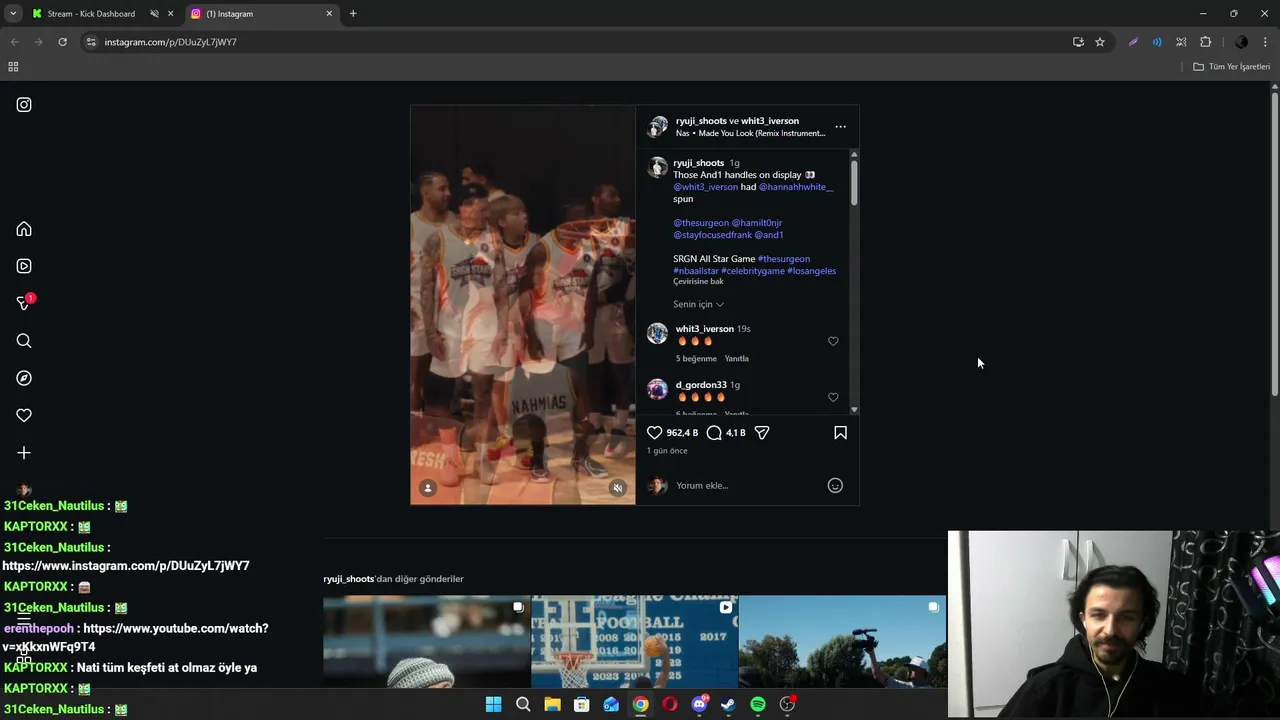
Task: Open the Nas Made You Look audio link
Action: point(750,133)
